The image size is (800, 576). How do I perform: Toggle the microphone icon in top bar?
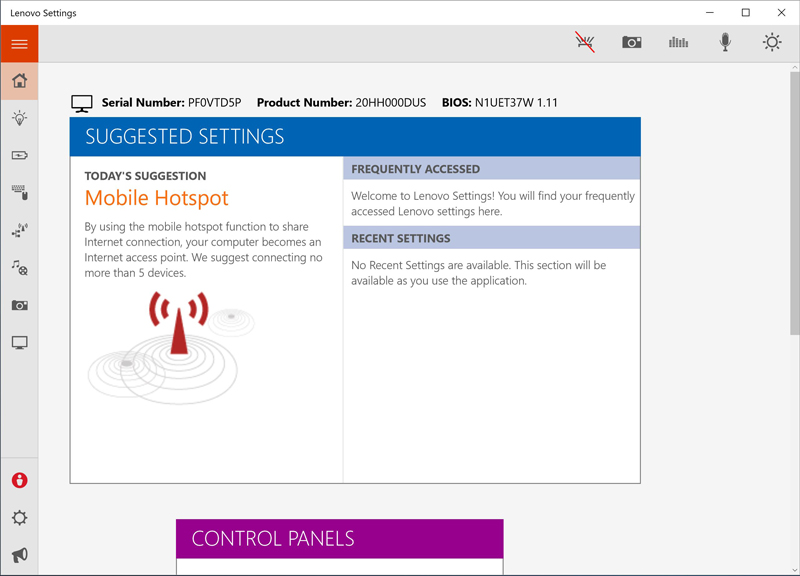(x=725, y=42)
